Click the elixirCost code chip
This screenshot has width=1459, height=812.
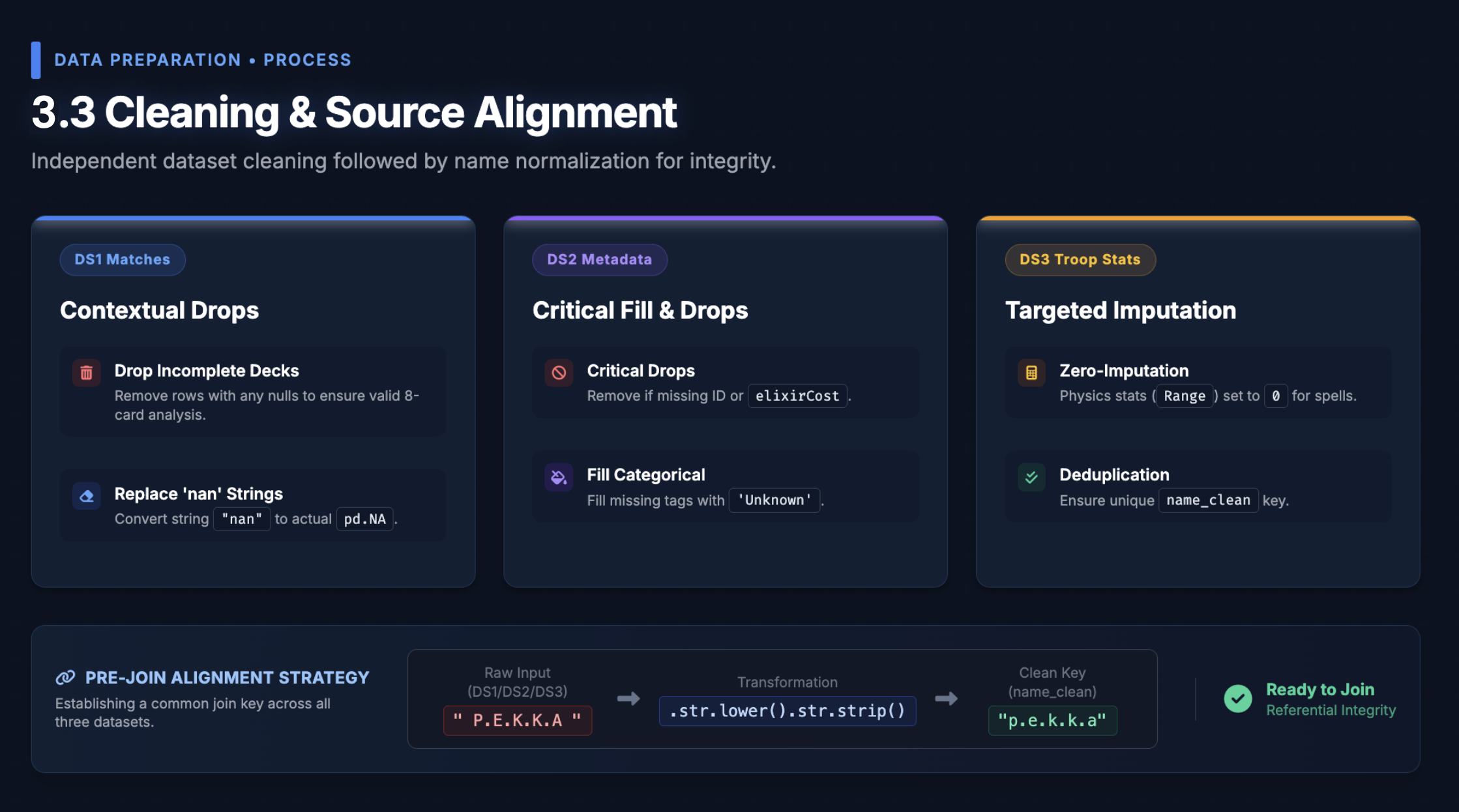coord(797,396)
